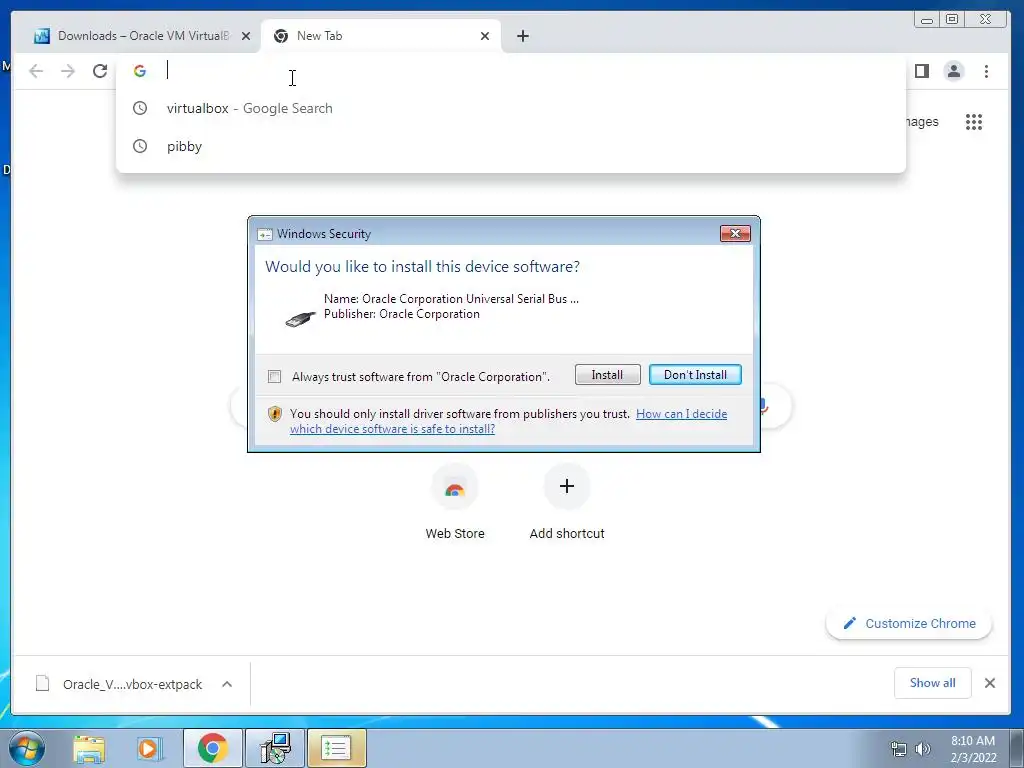Switch to Downloads – Oracle VM VirtualBox tab
Screen dimensions: 1024x768
coord(142,36)
